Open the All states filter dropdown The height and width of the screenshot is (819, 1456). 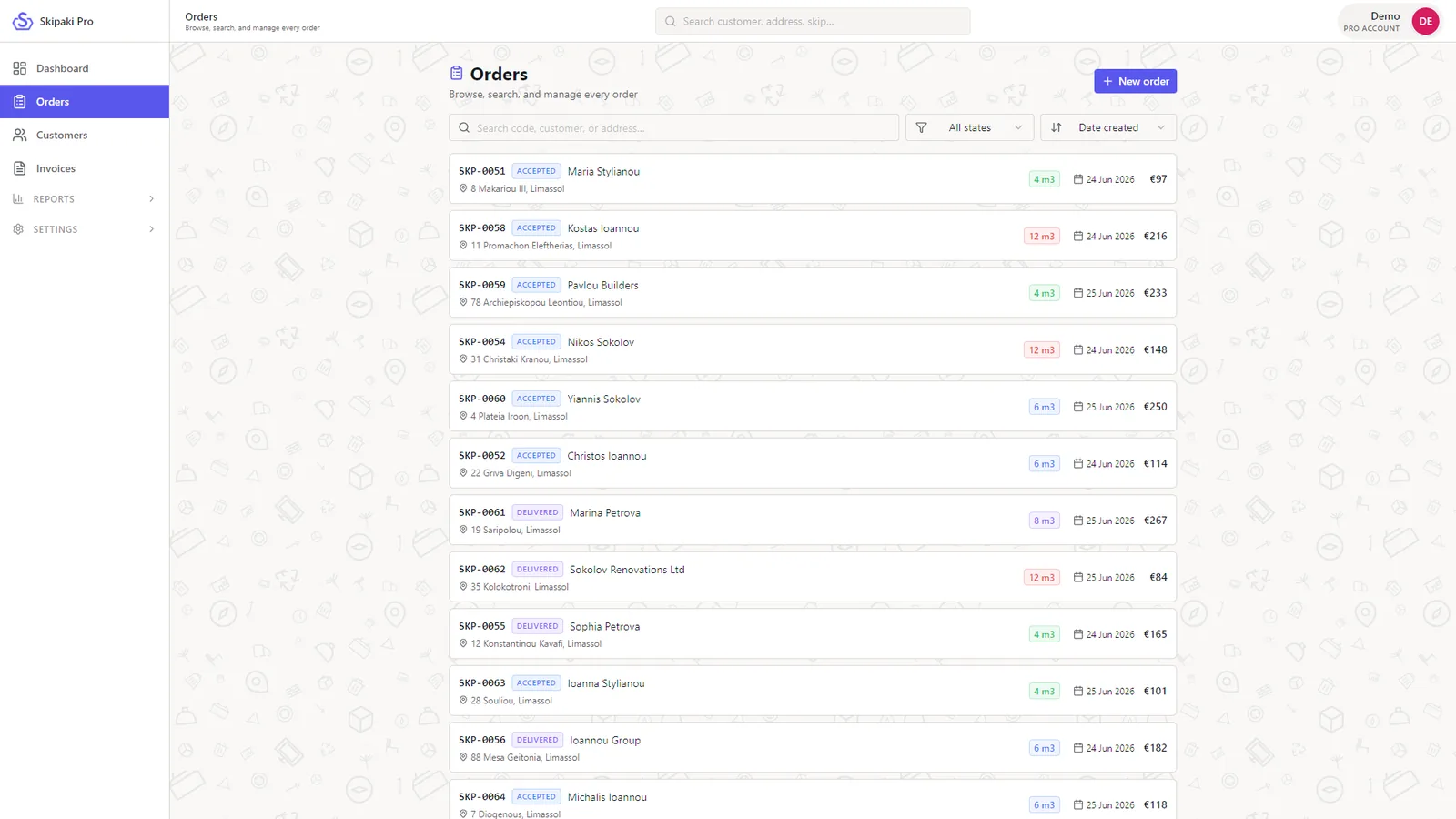(x=969, y=128)
